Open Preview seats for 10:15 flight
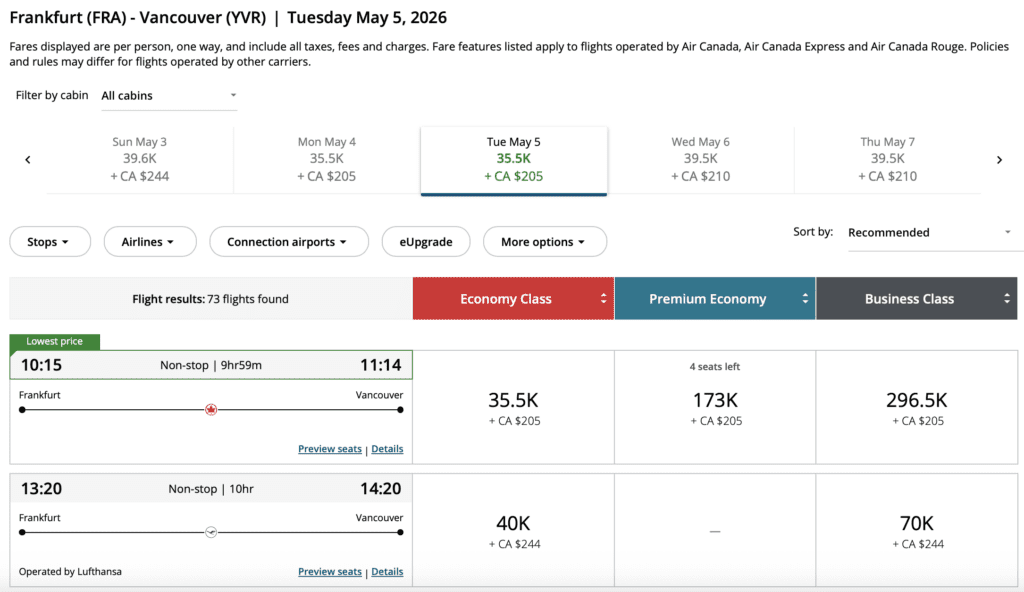 (x=329, y=449)
